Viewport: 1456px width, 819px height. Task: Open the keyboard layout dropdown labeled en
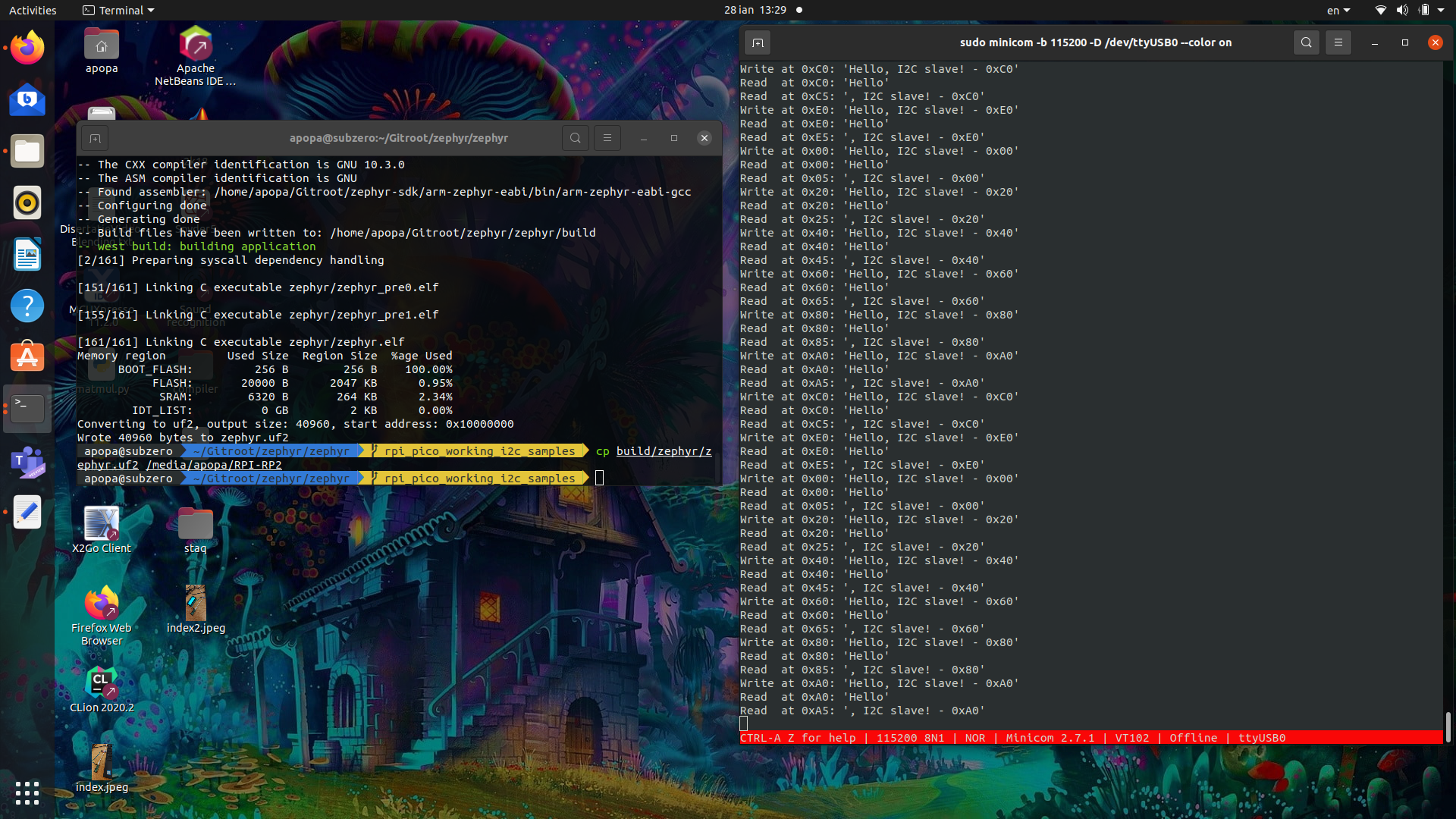pyautogui.click(x=1338, y=10)
